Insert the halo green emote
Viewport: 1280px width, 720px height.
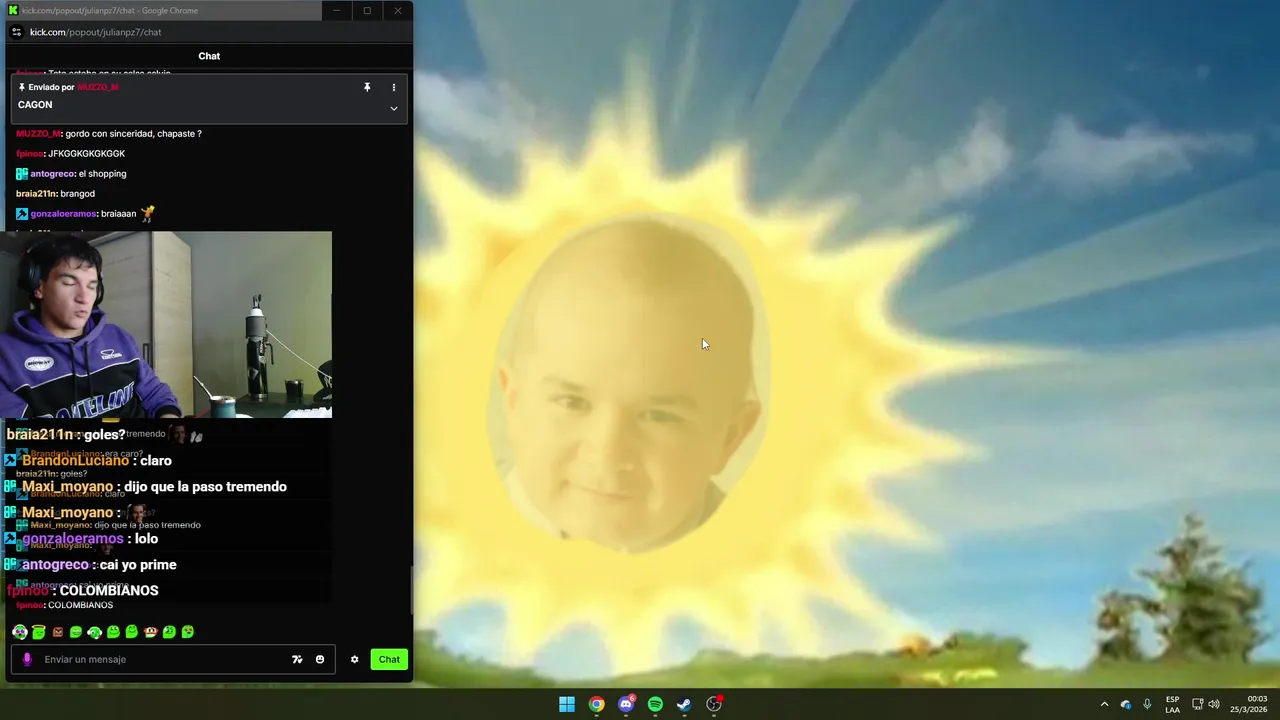click(39, 632)
